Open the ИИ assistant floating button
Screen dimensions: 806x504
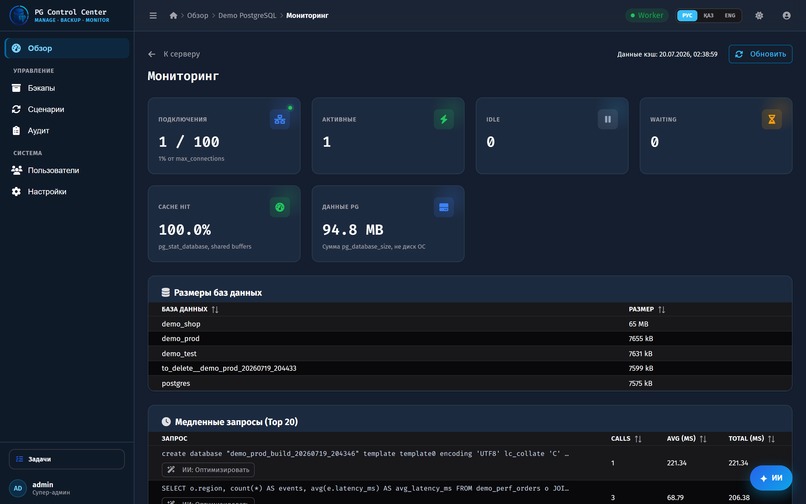click(x=771, y=478)
